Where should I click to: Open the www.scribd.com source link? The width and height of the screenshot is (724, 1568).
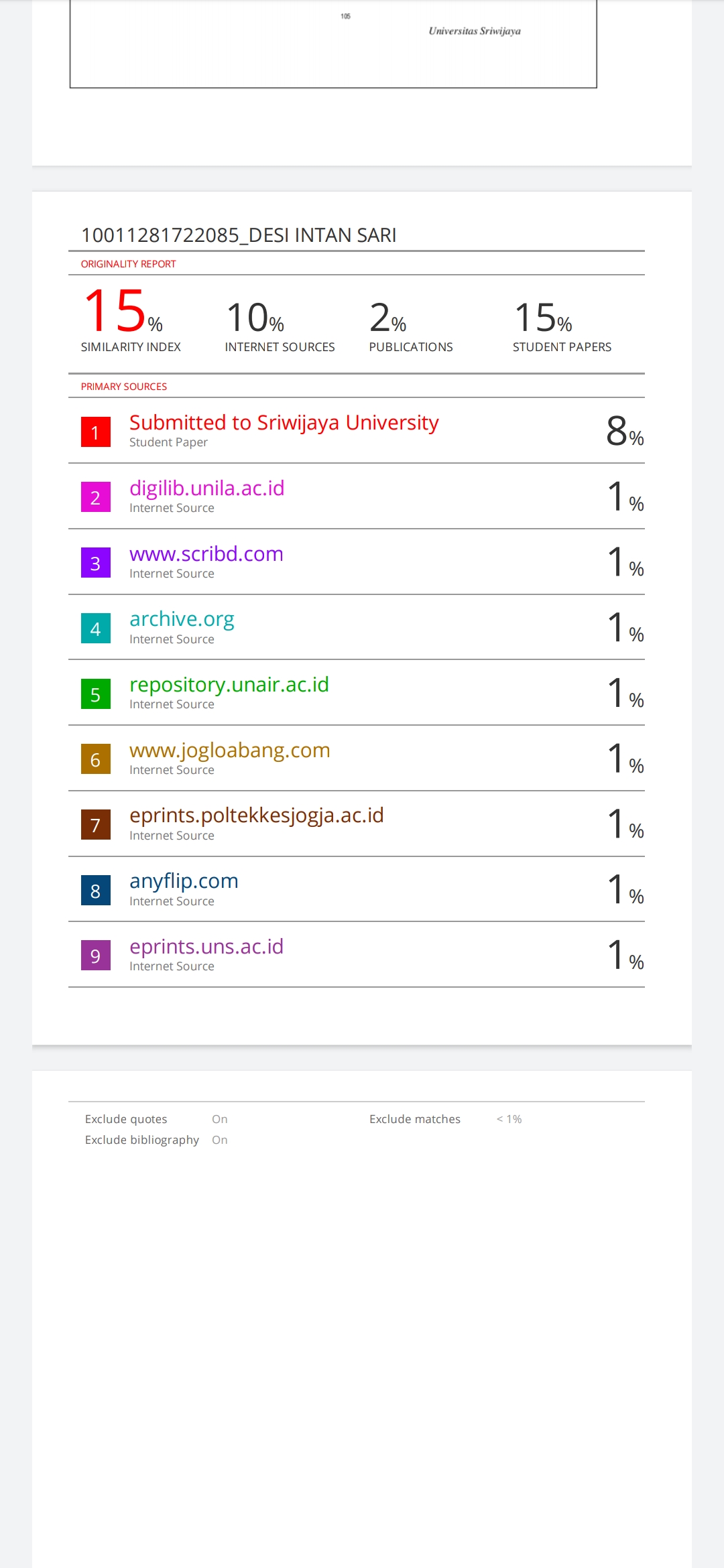tap(206, 554)
